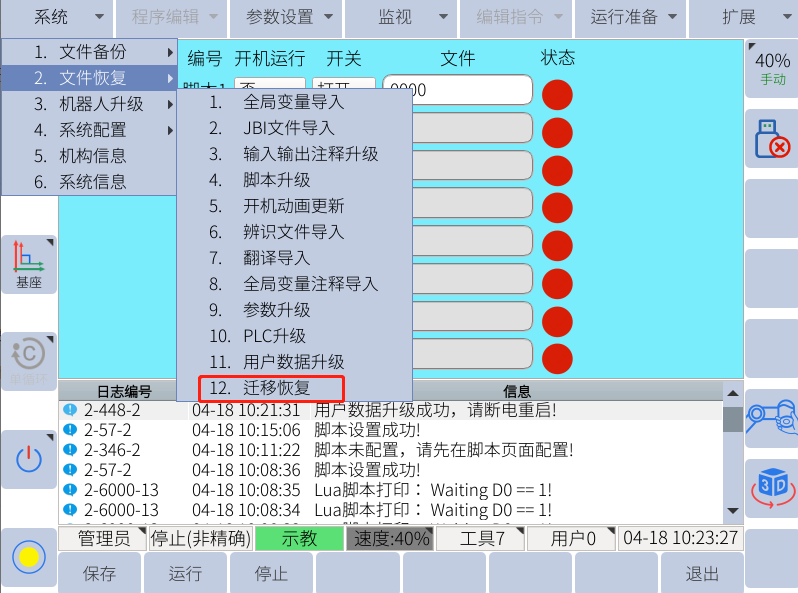The height and width of the screenshot is (593, 798).
Task: Click the blue info icon of log 2-448-2
Action: point(70,410)
